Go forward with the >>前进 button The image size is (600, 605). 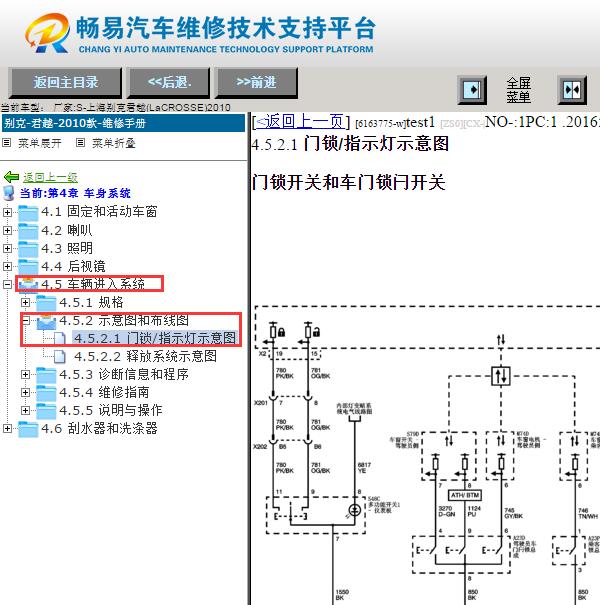[x=256, y=82]
